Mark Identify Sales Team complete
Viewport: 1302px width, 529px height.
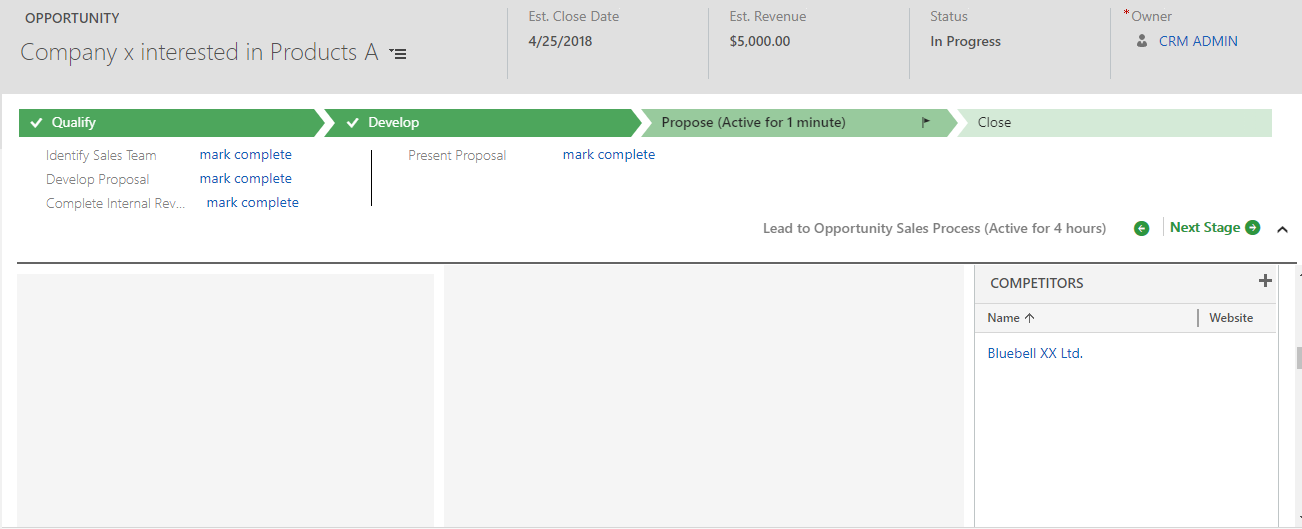coord(246,155)
